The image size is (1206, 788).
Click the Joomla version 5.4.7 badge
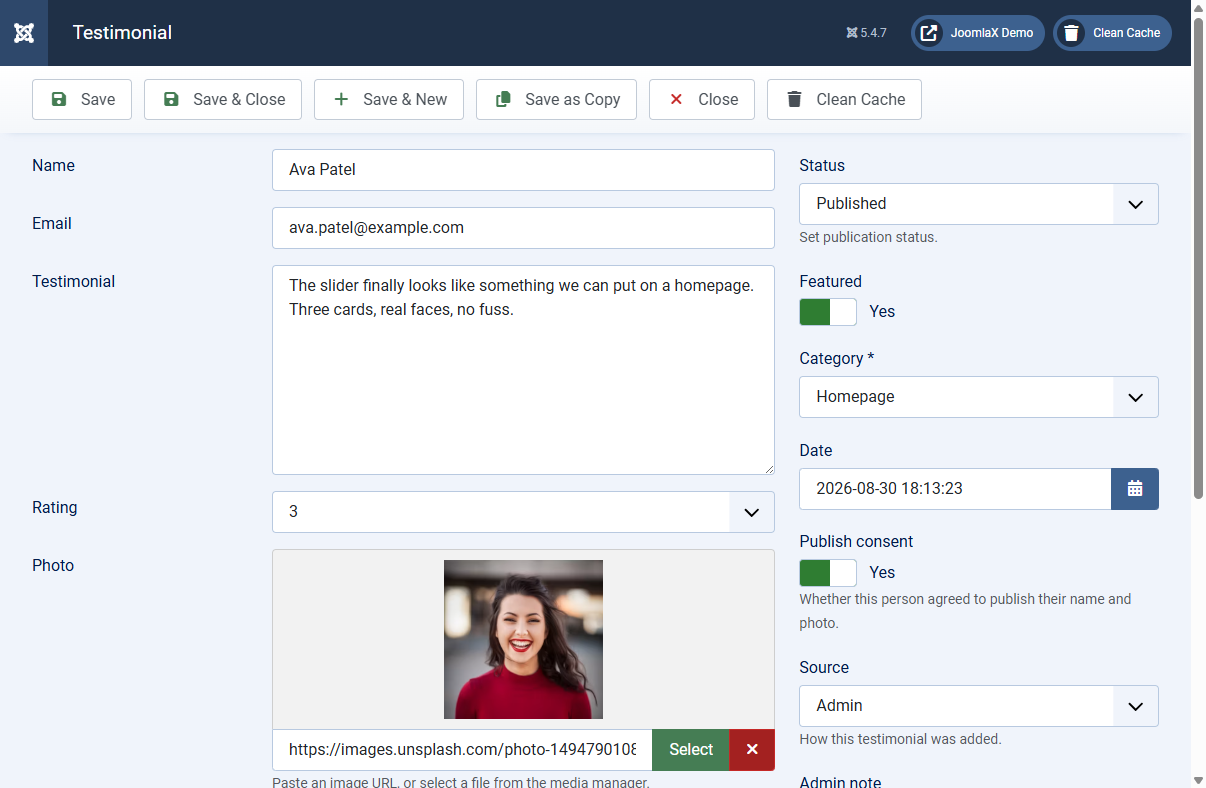point(866,33)
